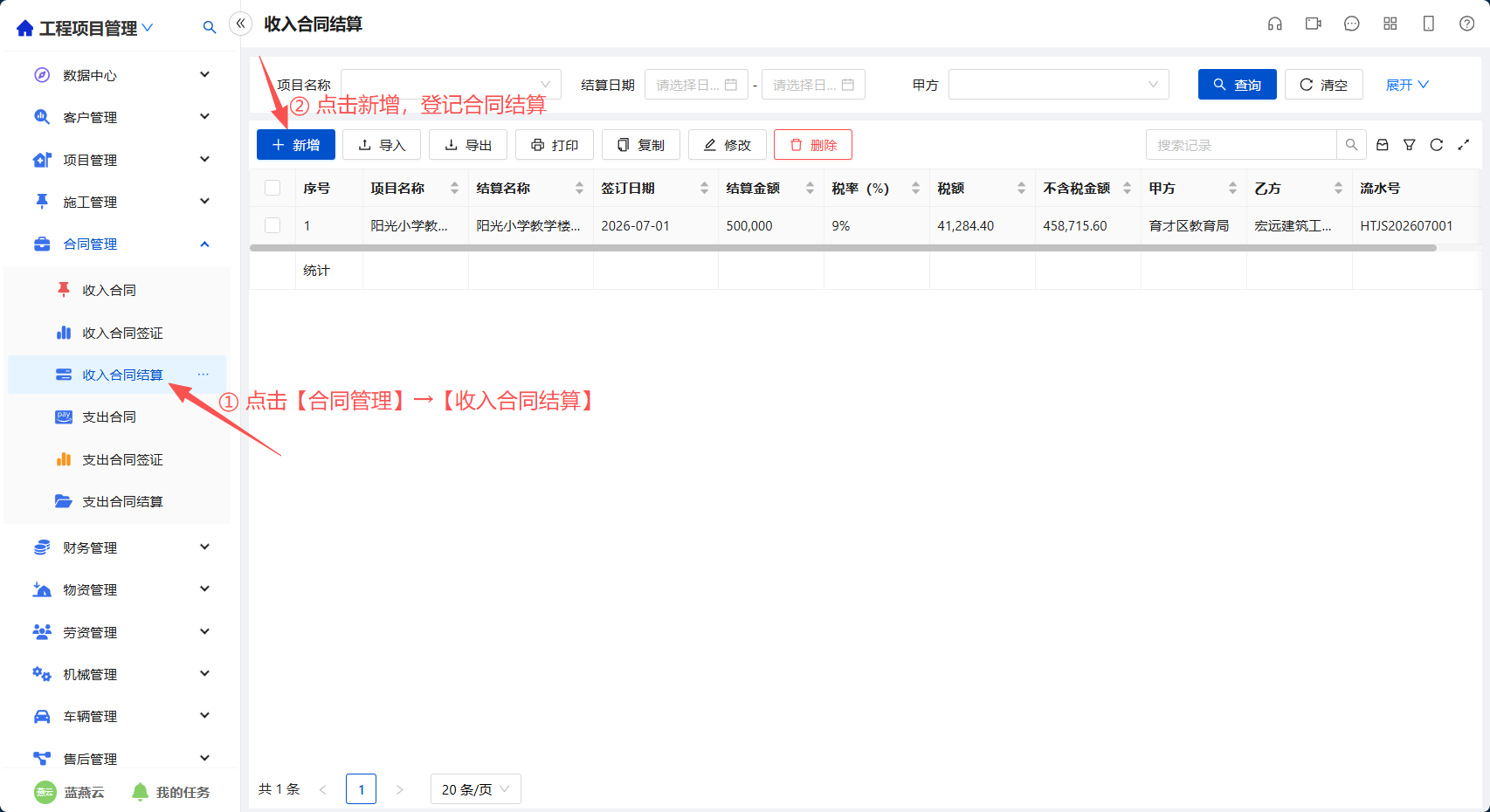Viewport: 1490px width, 812px height.
Task: Click the 修改 button
Action: 728,145
